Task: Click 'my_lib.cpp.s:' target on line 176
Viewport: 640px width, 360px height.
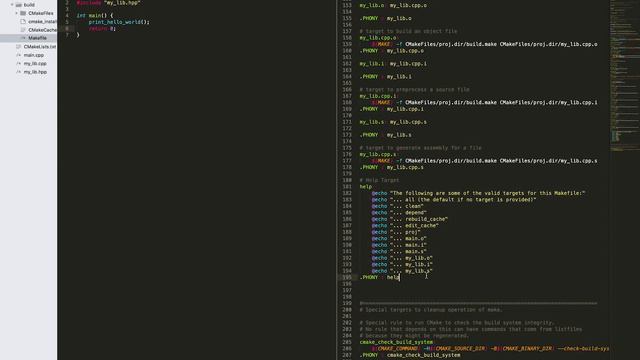Action: (x=378, y=154)
